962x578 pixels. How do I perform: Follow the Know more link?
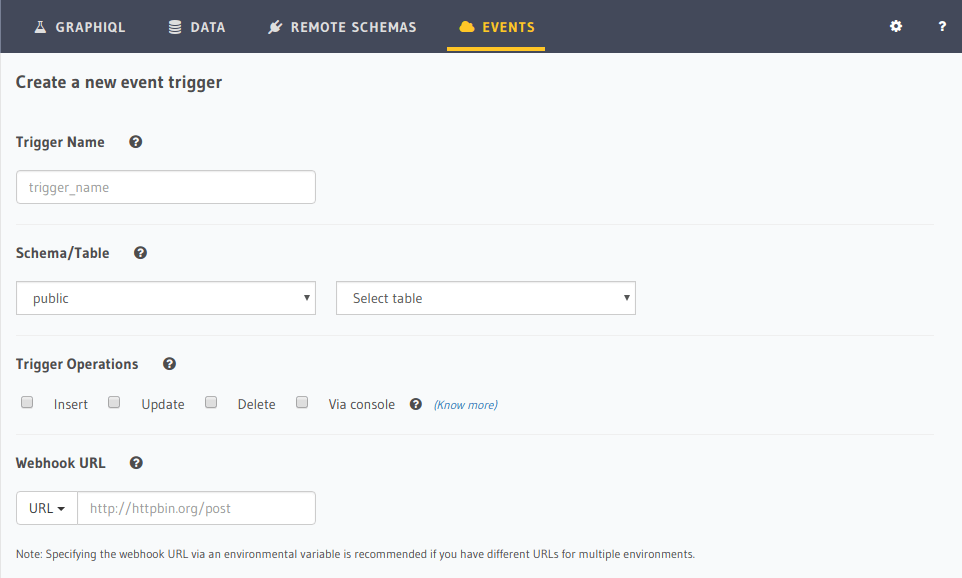[x=465, y=405]
